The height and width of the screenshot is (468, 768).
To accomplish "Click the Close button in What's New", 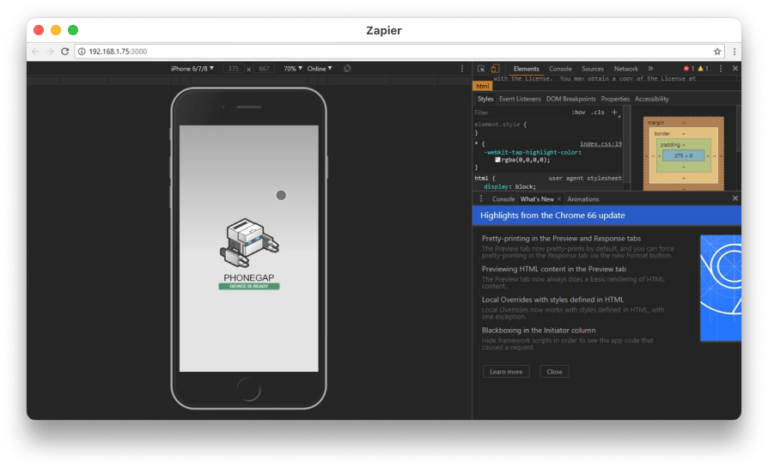I will 554,372.
